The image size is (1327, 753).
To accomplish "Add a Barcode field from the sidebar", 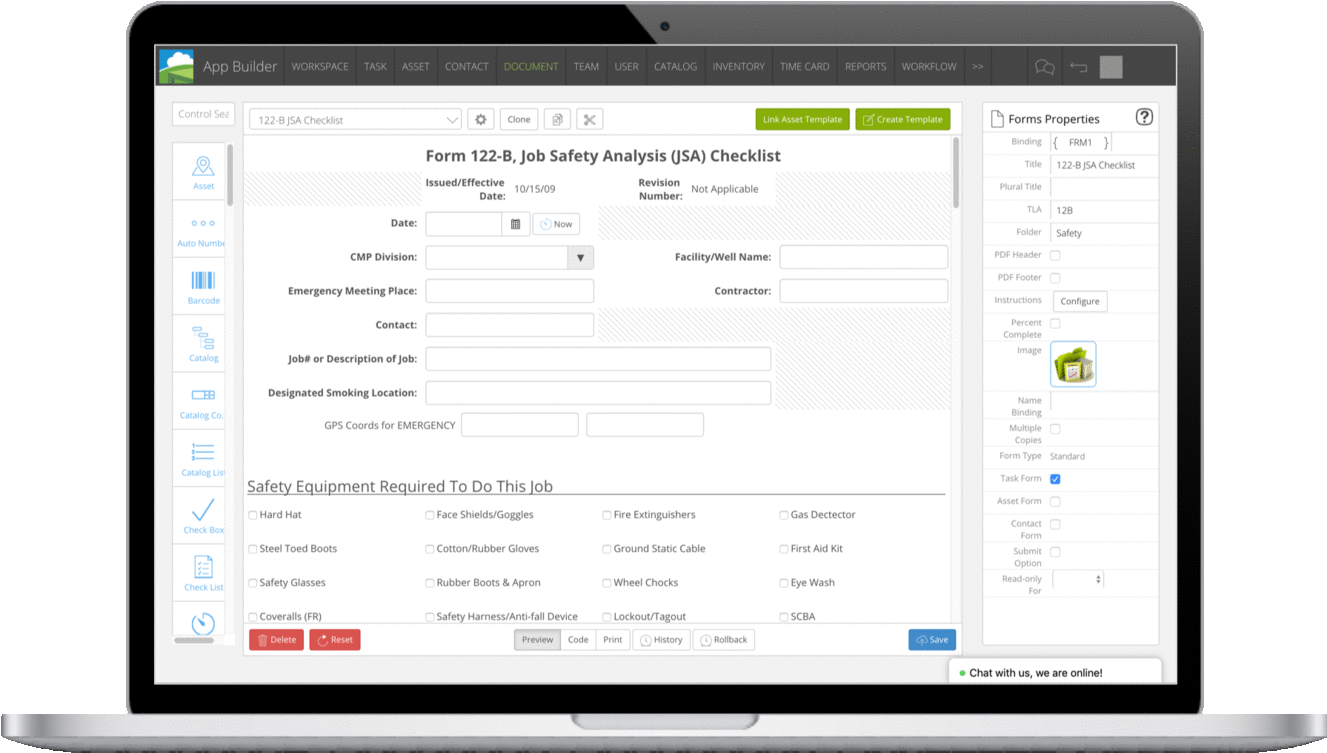I will coord(202,286).
